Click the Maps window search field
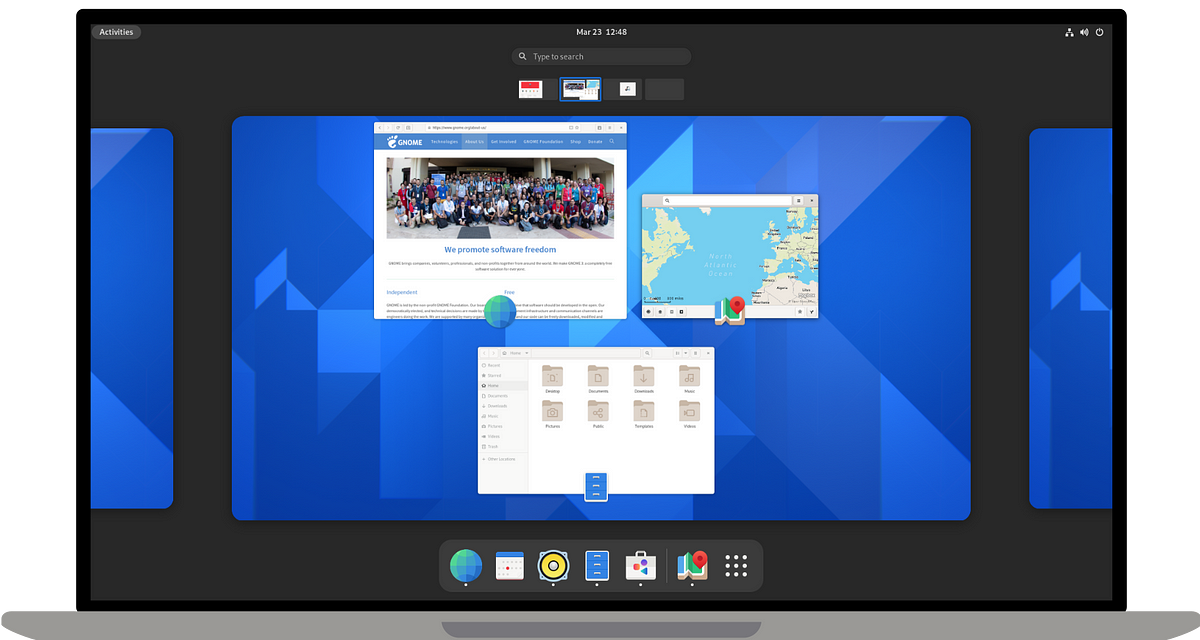 point(727,200)
